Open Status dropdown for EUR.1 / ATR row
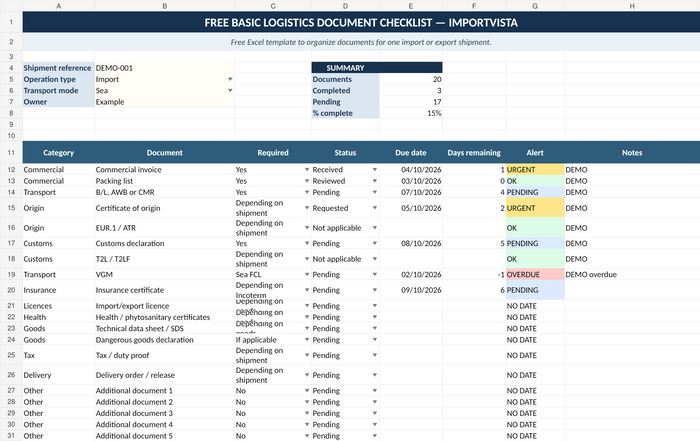The width and height of the screenshot is (700, 441). [x=375, y=228]
